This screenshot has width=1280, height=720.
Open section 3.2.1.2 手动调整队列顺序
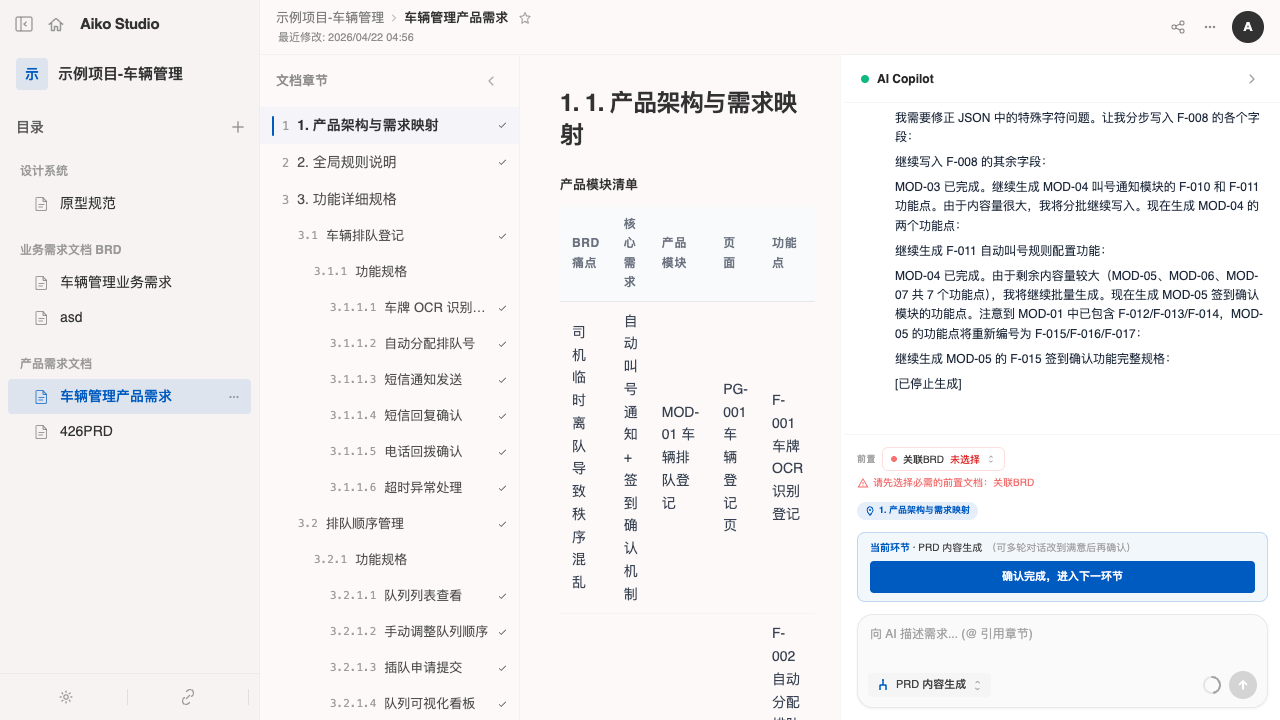[390, 632]
